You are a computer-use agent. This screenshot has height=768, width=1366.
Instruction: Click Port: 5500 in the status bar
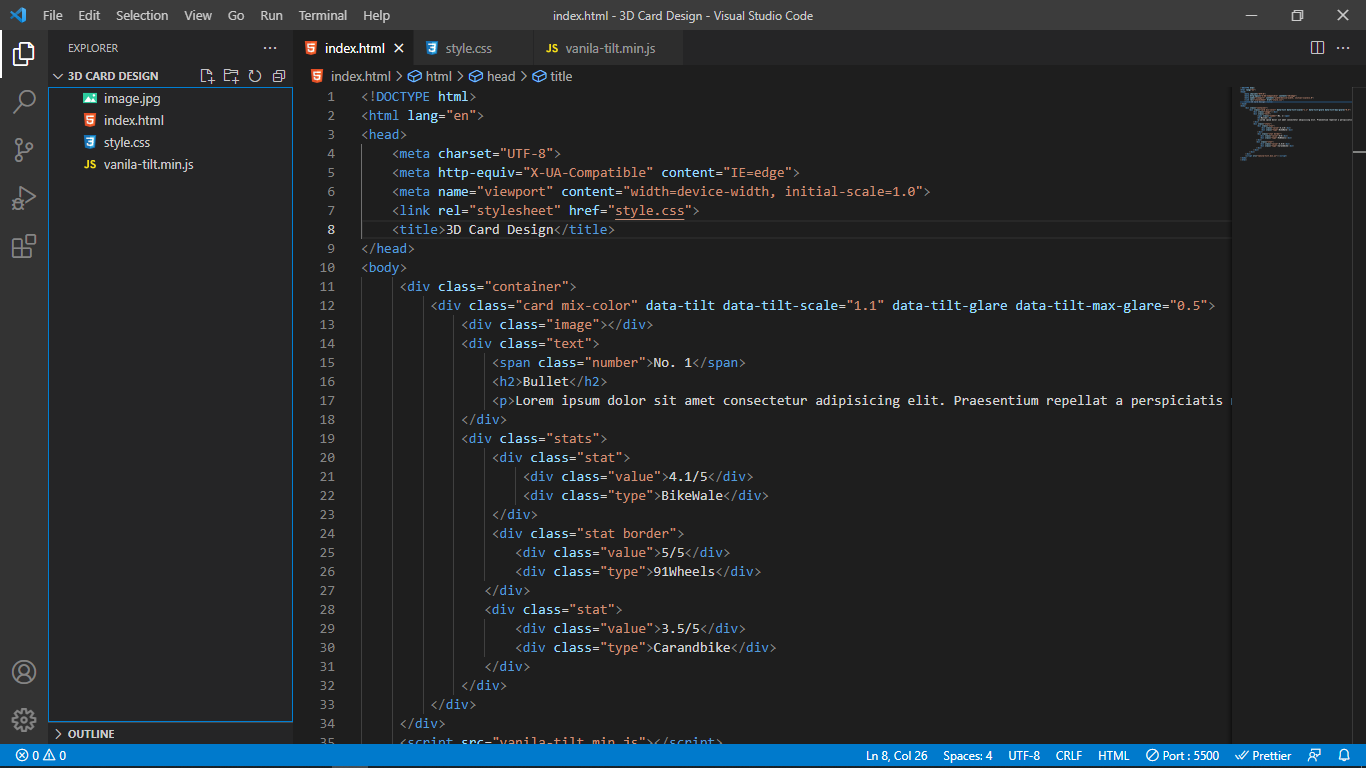tap(1182, 755)
